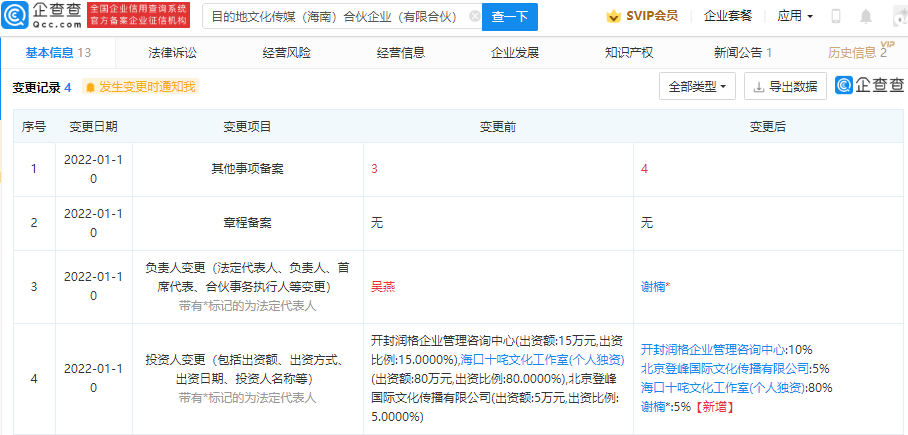Switch to 历史信息 tab

pyautogui.click(x=857, y=53)
